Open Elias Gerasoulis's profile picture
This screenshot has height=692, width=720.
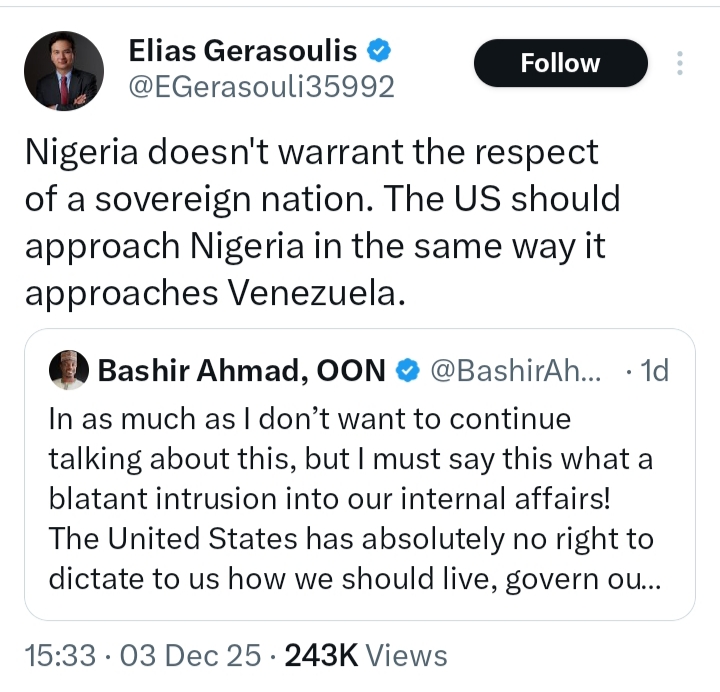click(x=63, y=70)
